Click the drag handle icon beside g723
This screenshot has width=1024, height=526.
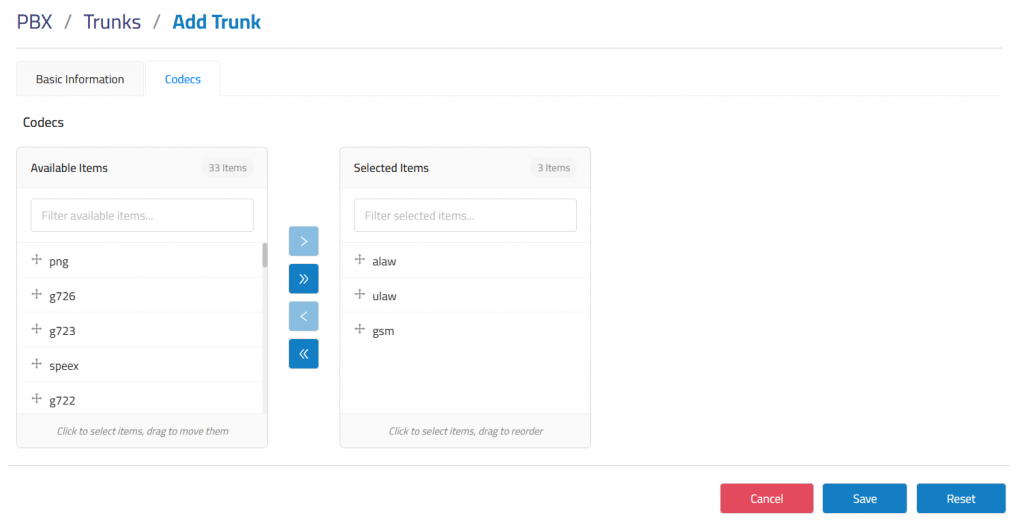[37, 329]
